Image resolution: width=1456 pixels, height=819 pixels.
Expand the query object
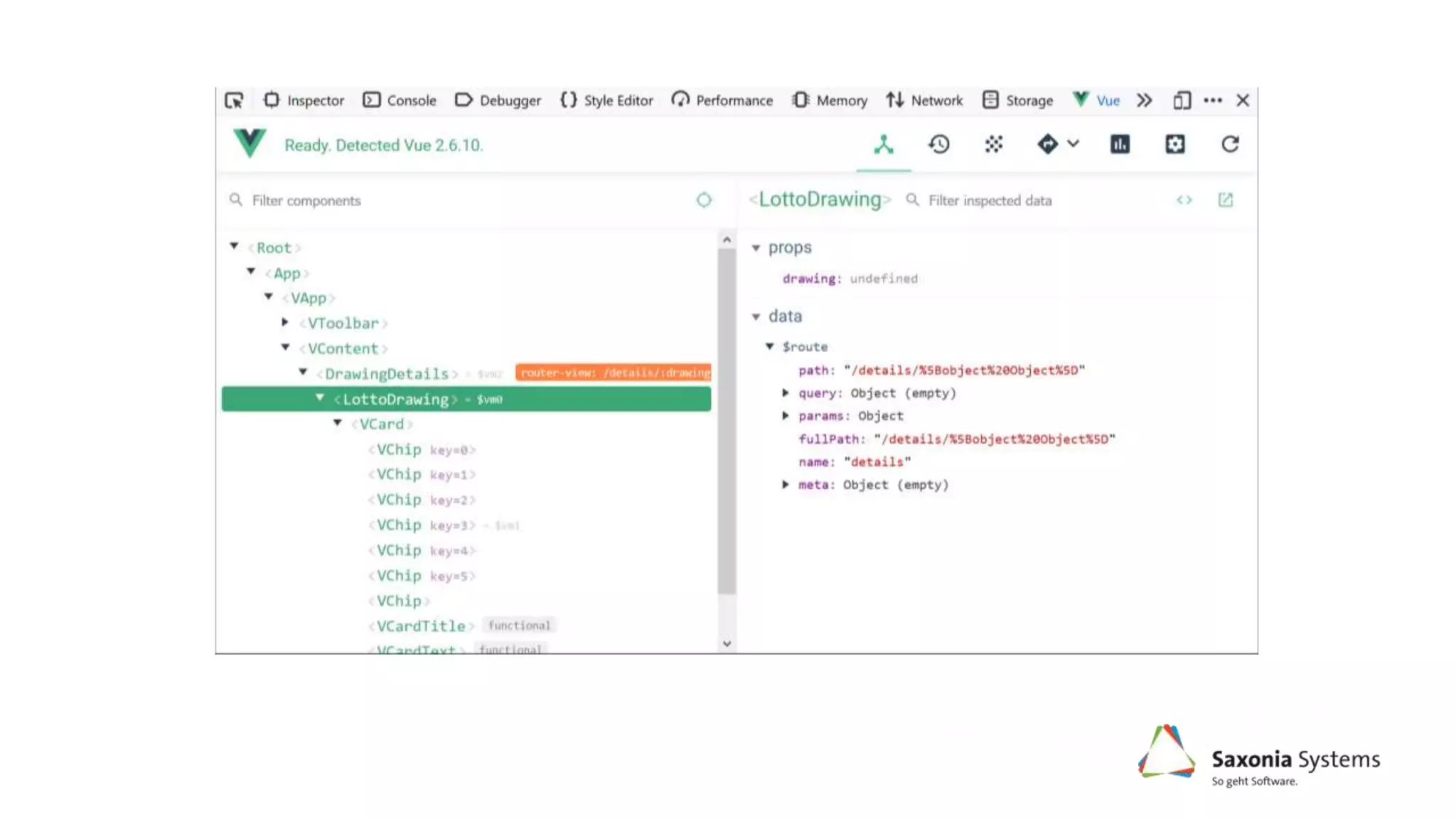(786, 392)
